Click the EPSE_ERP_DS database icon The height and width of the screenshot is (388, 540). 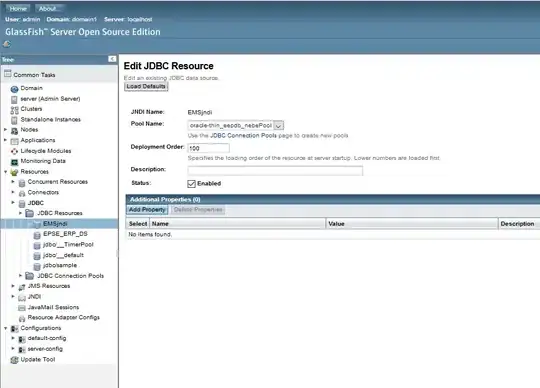point(37,235)
